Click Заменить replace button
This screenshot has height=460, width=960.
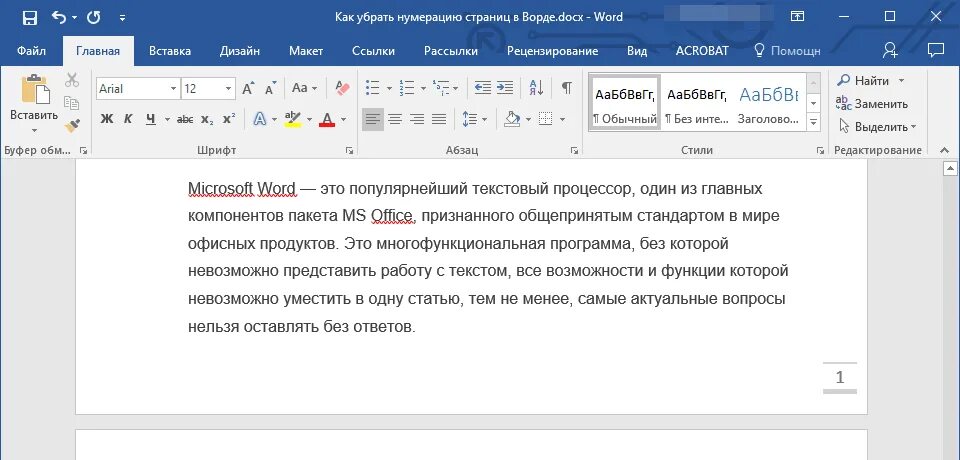pos(873,104)
